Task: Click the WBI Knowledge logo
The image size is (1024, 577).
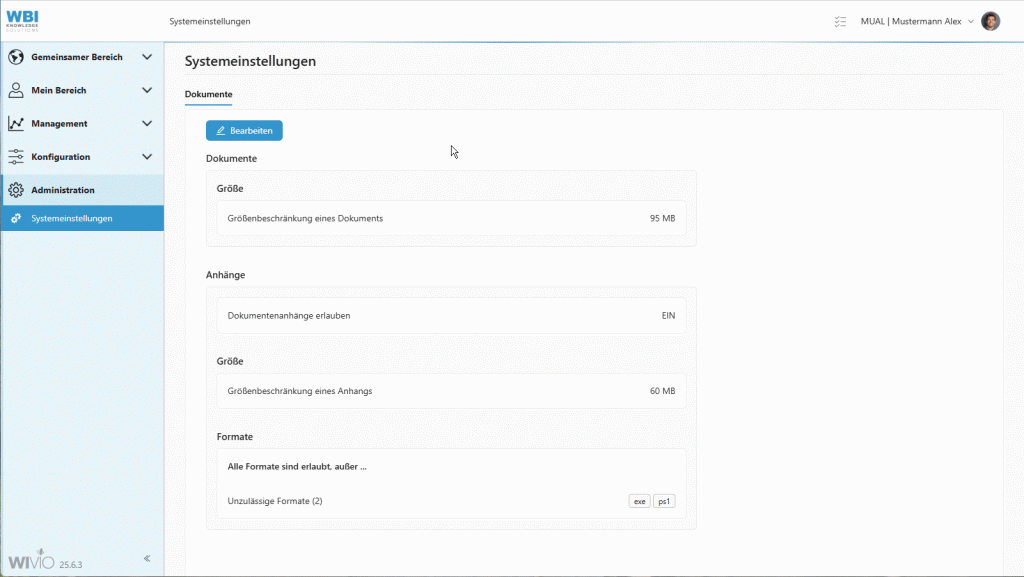Action: click(22, 19)
